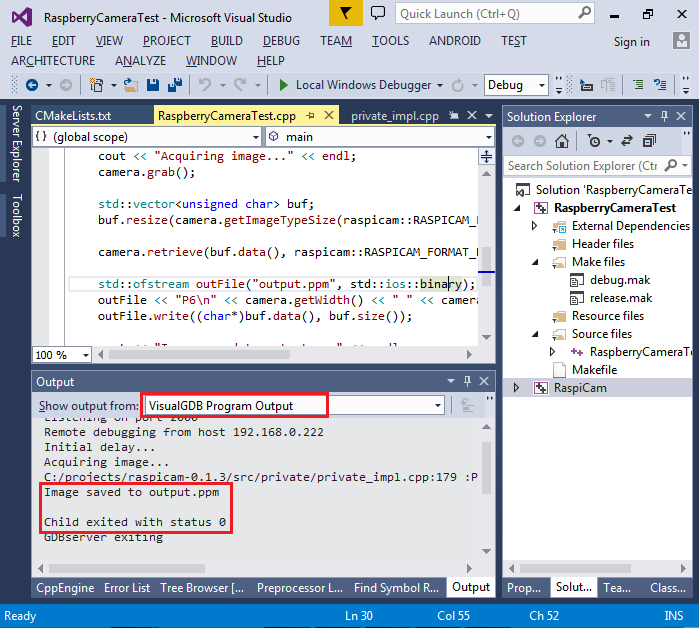Open the ARCHITECTURE menu
Screen dimensions: 699x628
[53, 61]
